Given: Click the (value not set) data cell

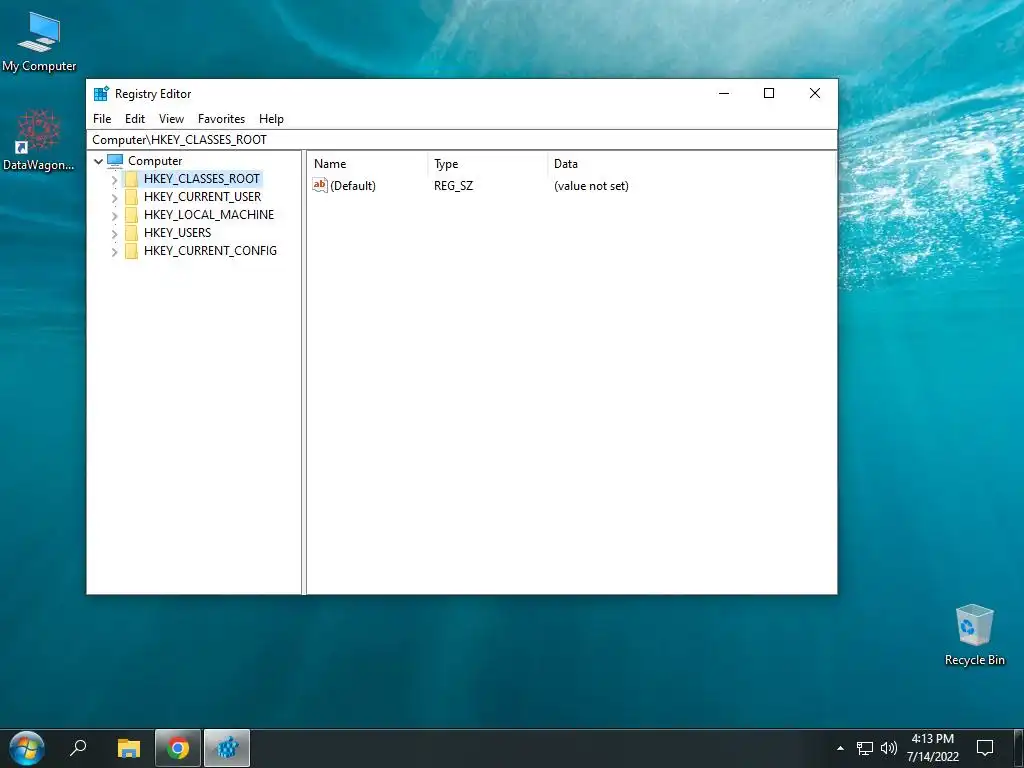Looking at the screenshot, I should click(x=591, y=186).
